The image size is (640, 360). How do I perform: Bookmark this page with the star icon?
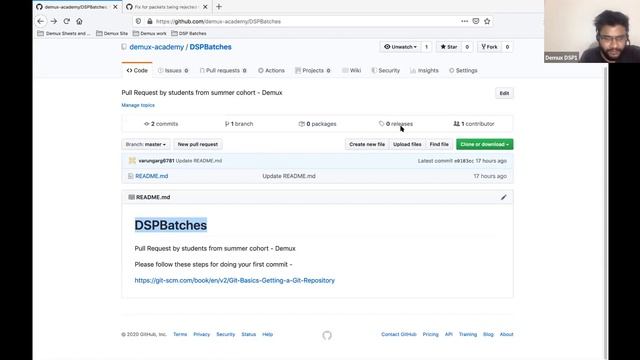487,21
